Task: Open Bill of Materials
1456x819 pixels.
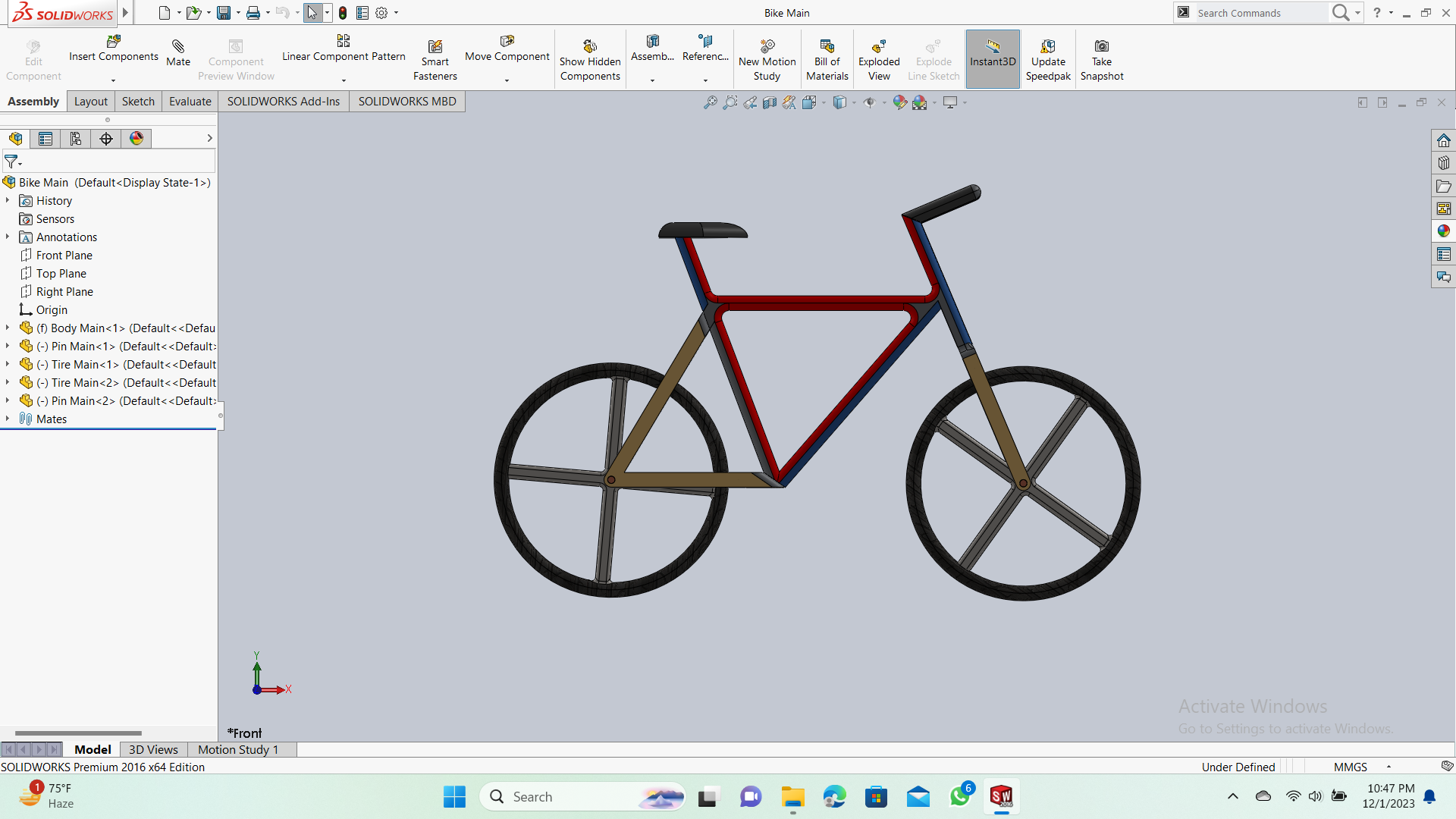Action: click(827, 60)
